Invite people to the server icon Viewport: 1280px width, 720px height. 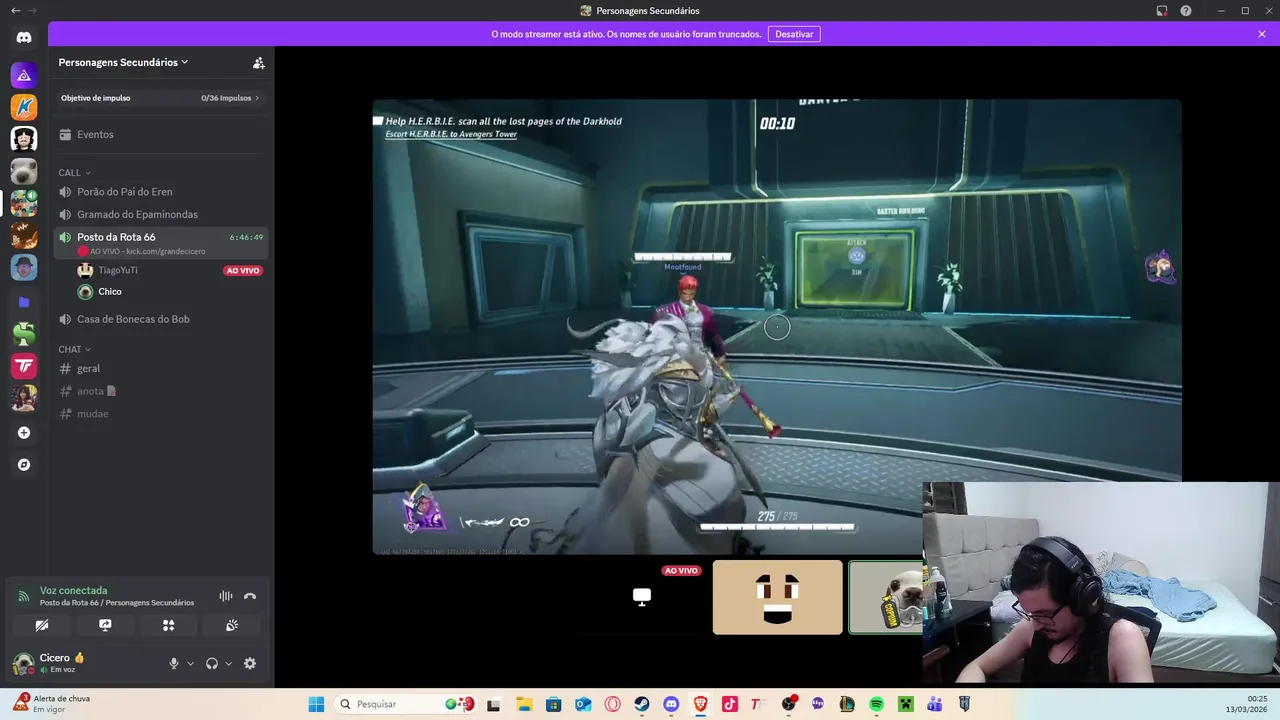(x=258, y=62)
